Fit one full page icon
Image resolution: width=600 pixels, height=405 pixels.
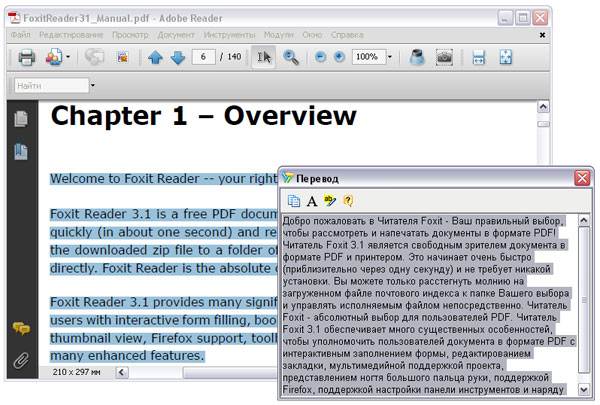point(505,57)
